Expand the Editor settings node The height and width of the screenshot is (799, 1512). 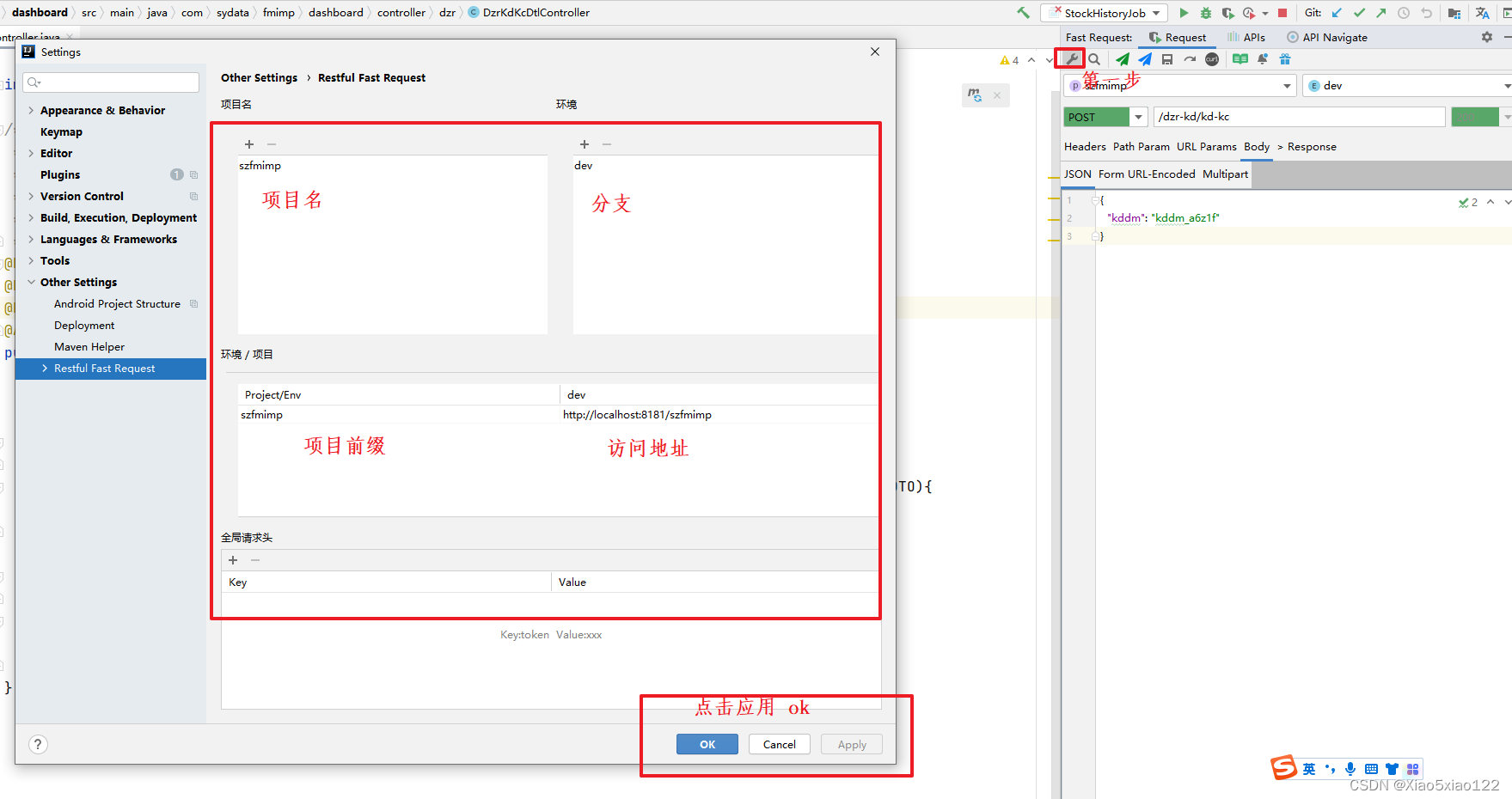(x=31, y=153)
